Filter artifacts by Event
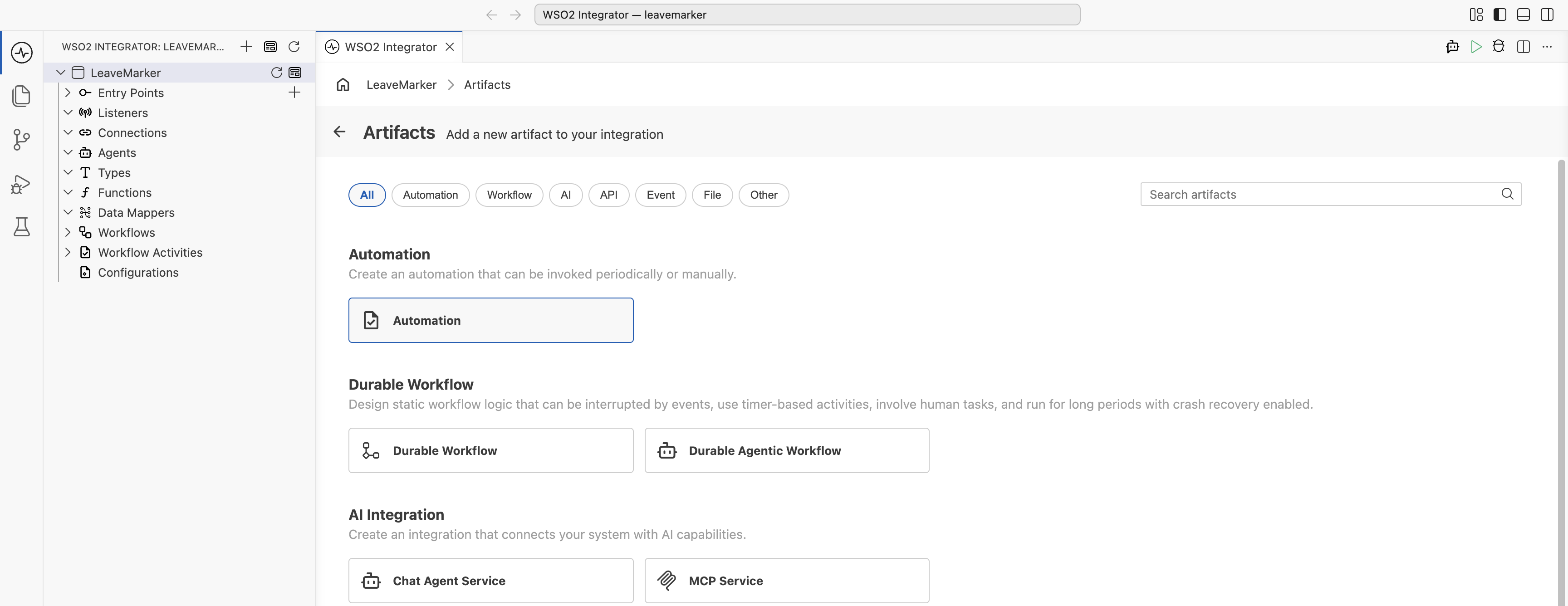Screen dimensions: 1568x606 (661, 195)
